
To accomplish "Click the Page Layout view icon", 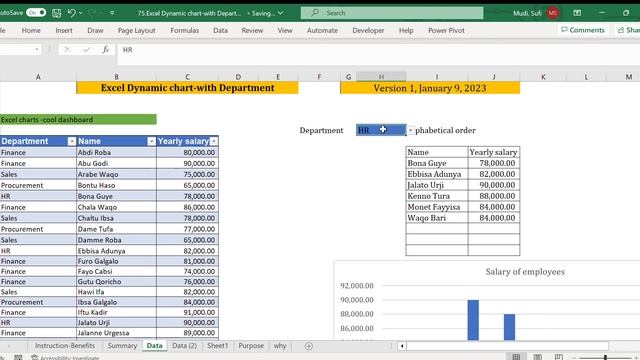I will point(538,357).
